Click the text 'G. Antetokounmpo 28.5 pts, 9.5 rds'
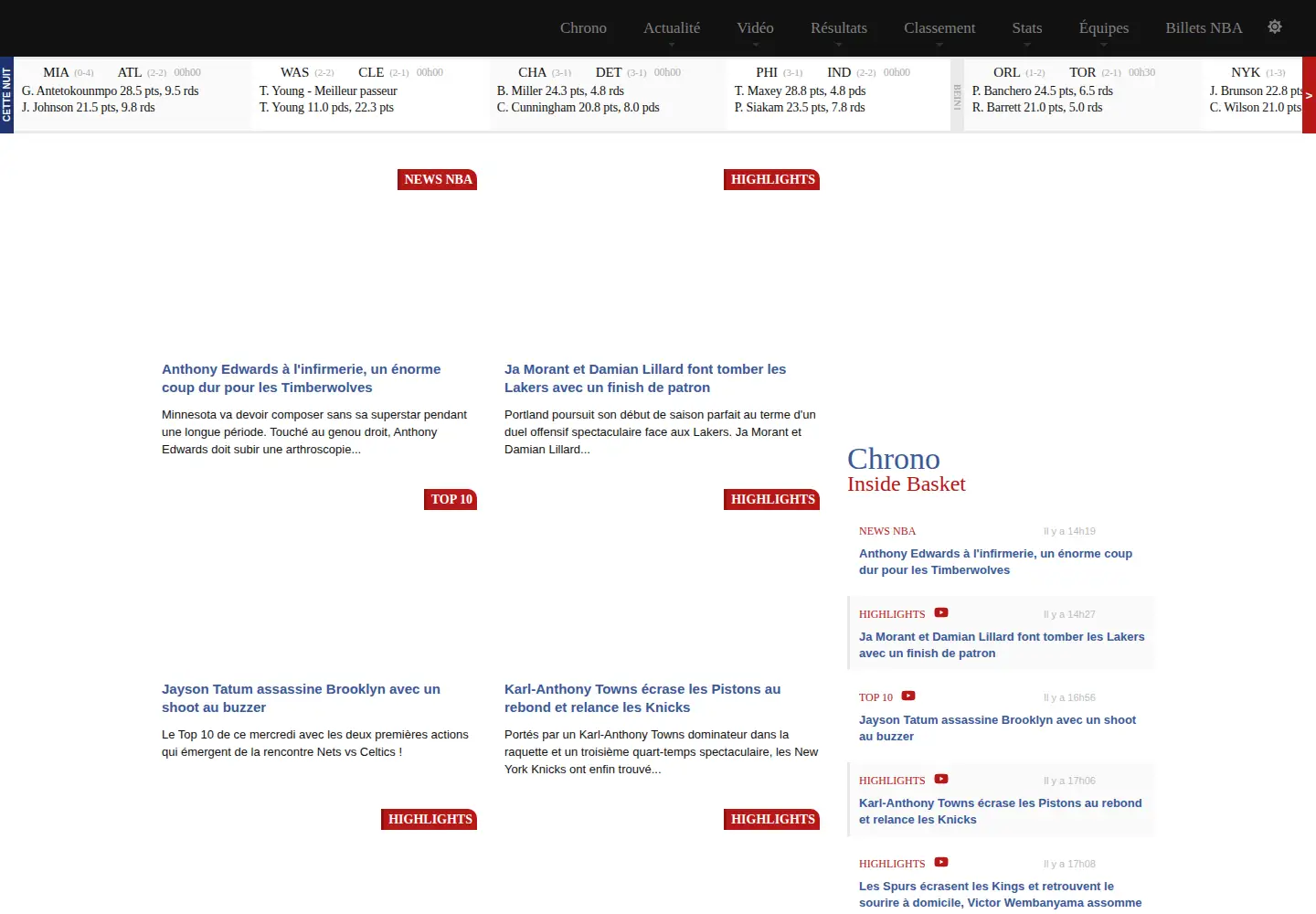 click(111, 90)
